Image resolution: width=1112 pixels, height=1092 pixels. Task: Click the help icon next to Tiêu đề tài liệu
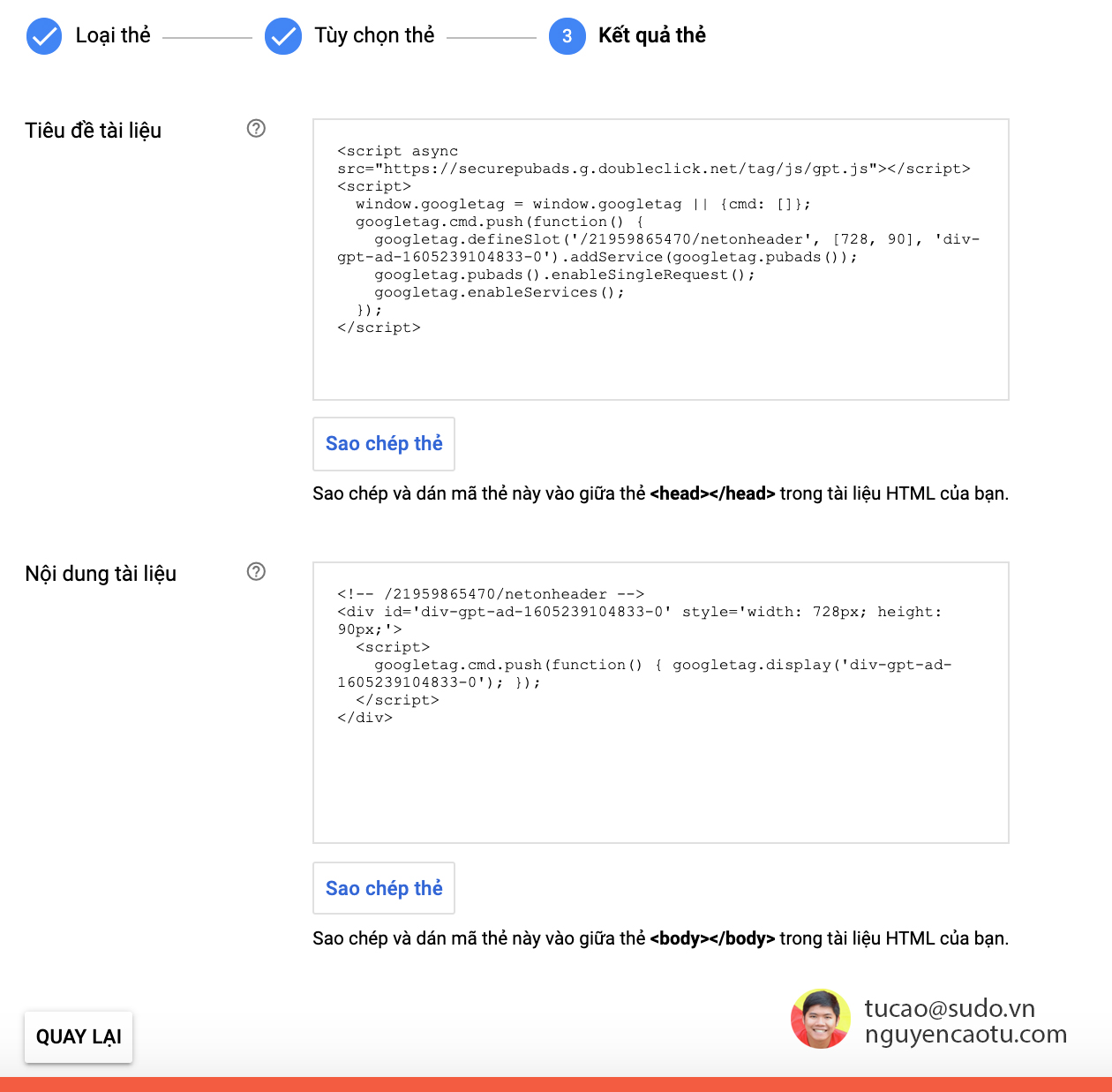pos(256,129)
